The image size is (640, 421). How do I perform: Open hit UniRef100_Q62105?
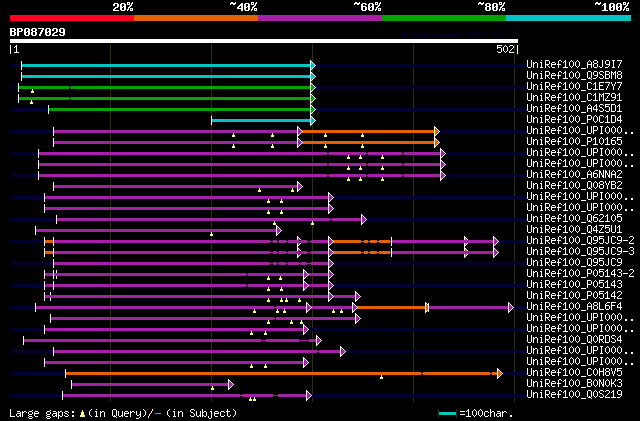click(574, 218)
